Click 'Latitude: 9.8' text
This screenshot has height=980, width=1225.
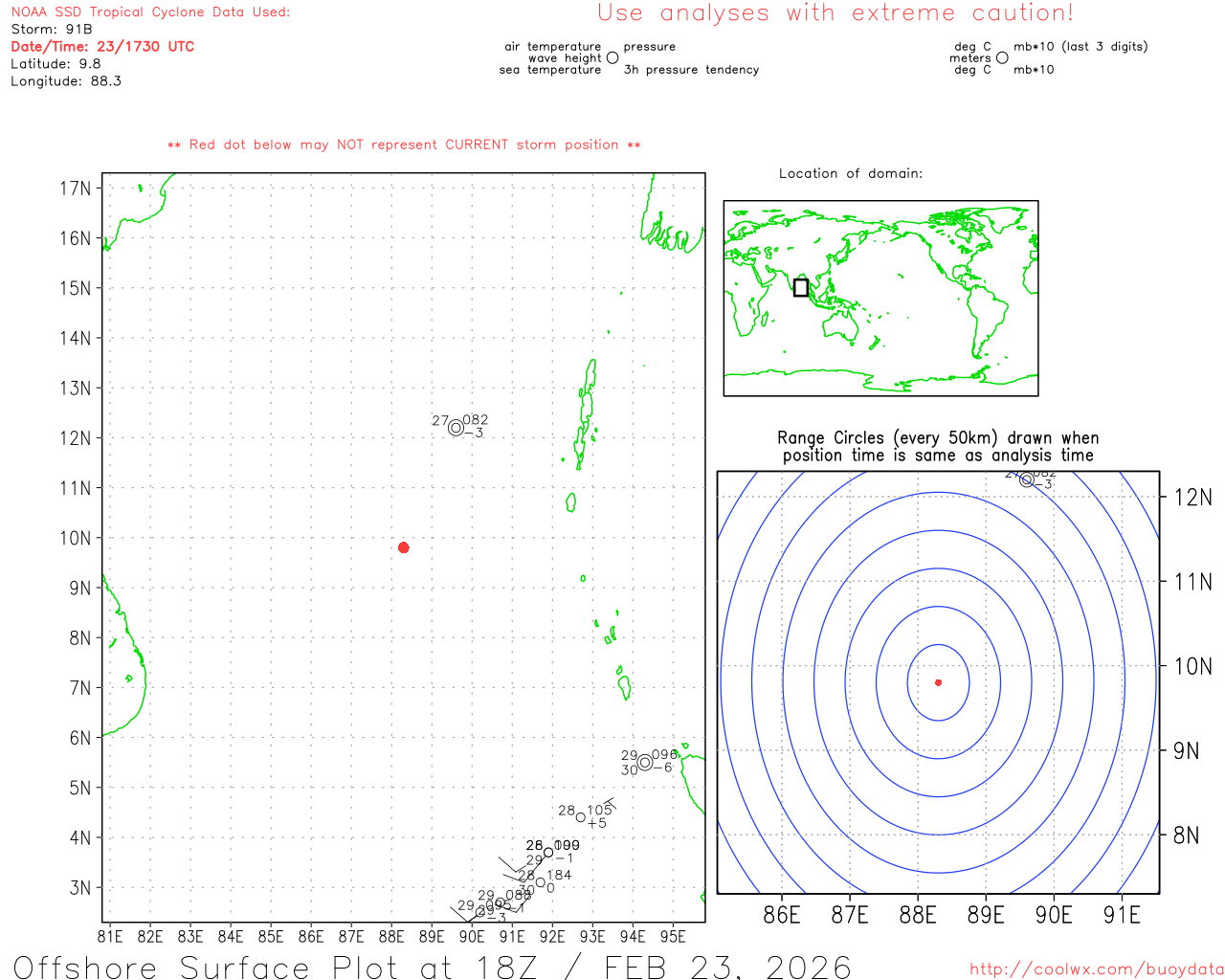[56, 64]
